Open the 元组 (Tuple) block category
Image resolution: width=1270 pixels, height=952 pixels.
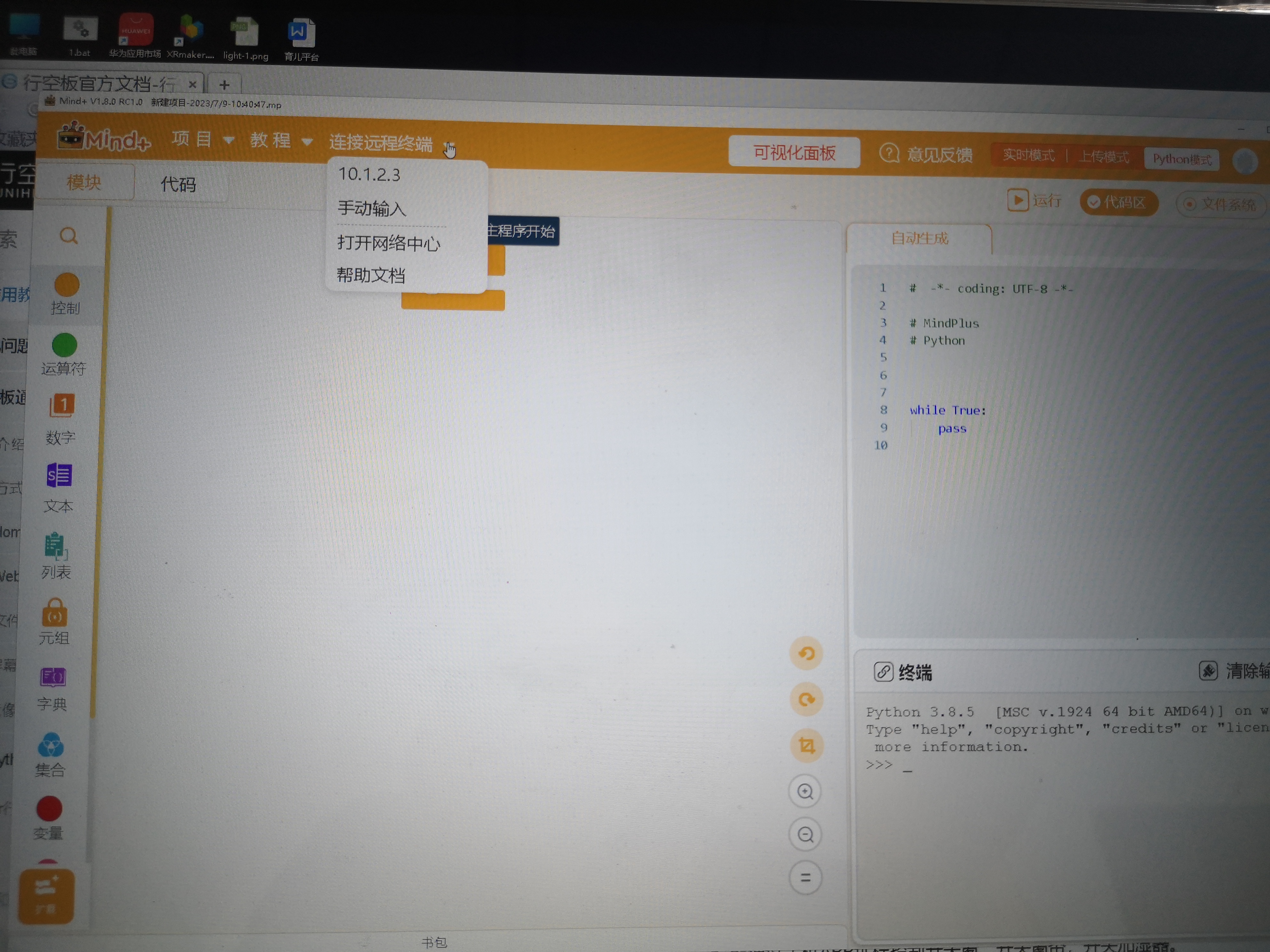click(54, 622)
